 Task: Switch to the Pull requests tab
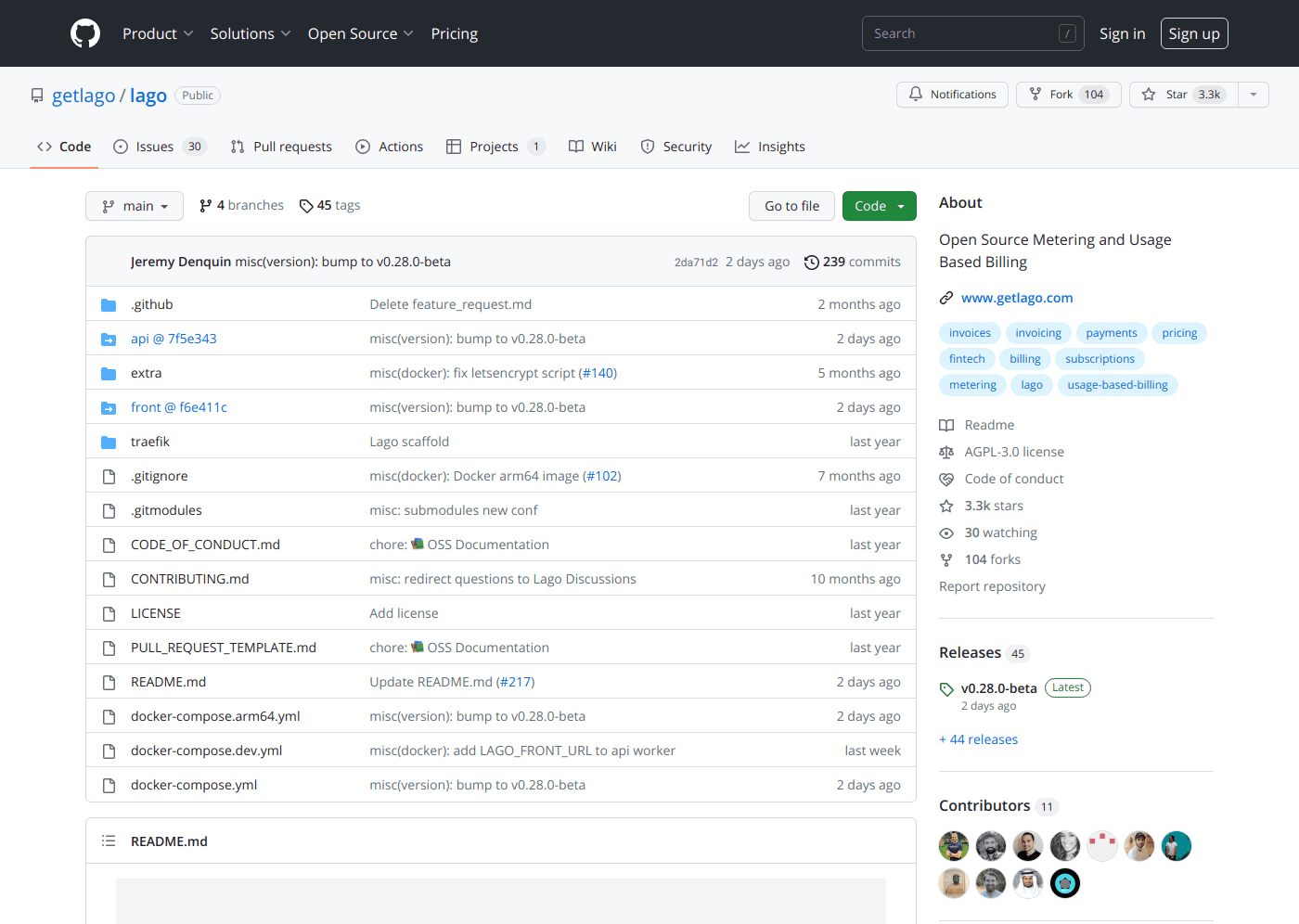pyautogui.click(x=281, y=147)
